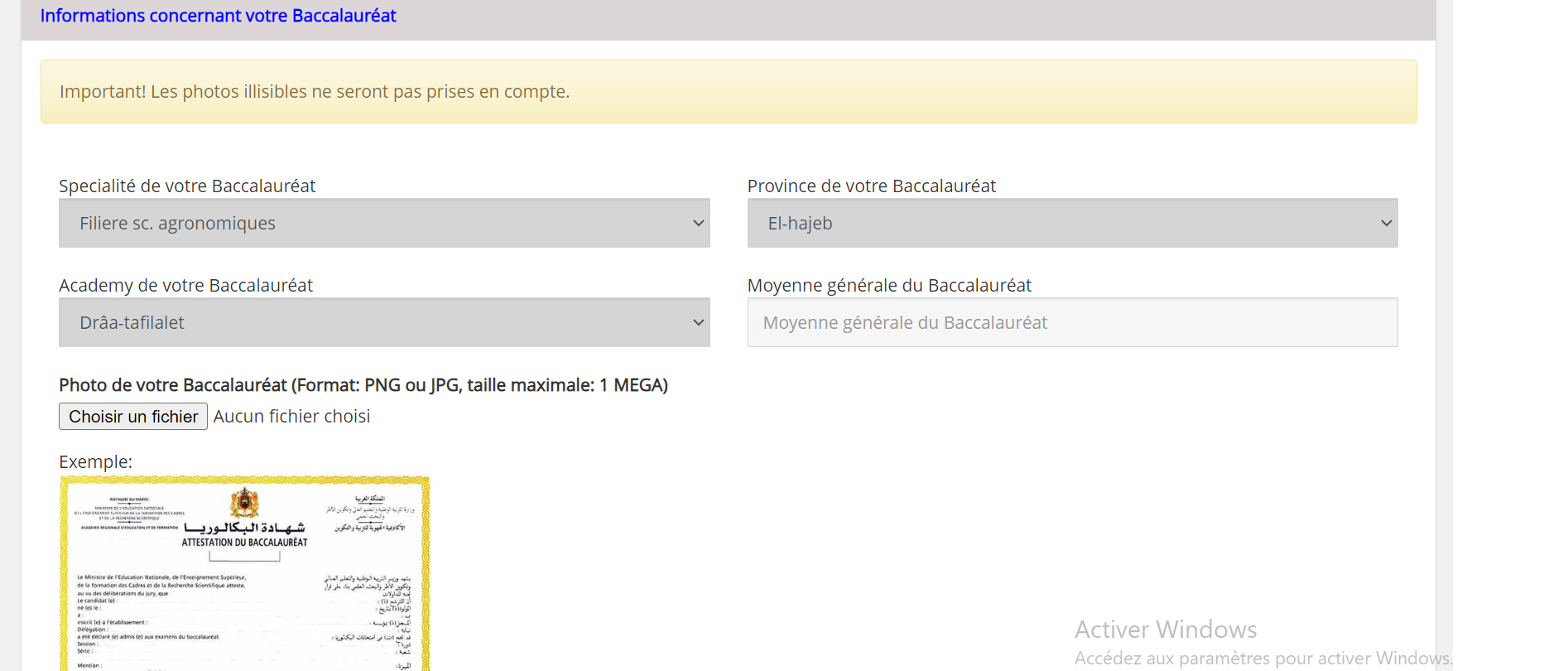Click the Academy de votre Baccalauréat label

[x=185, y=286]
